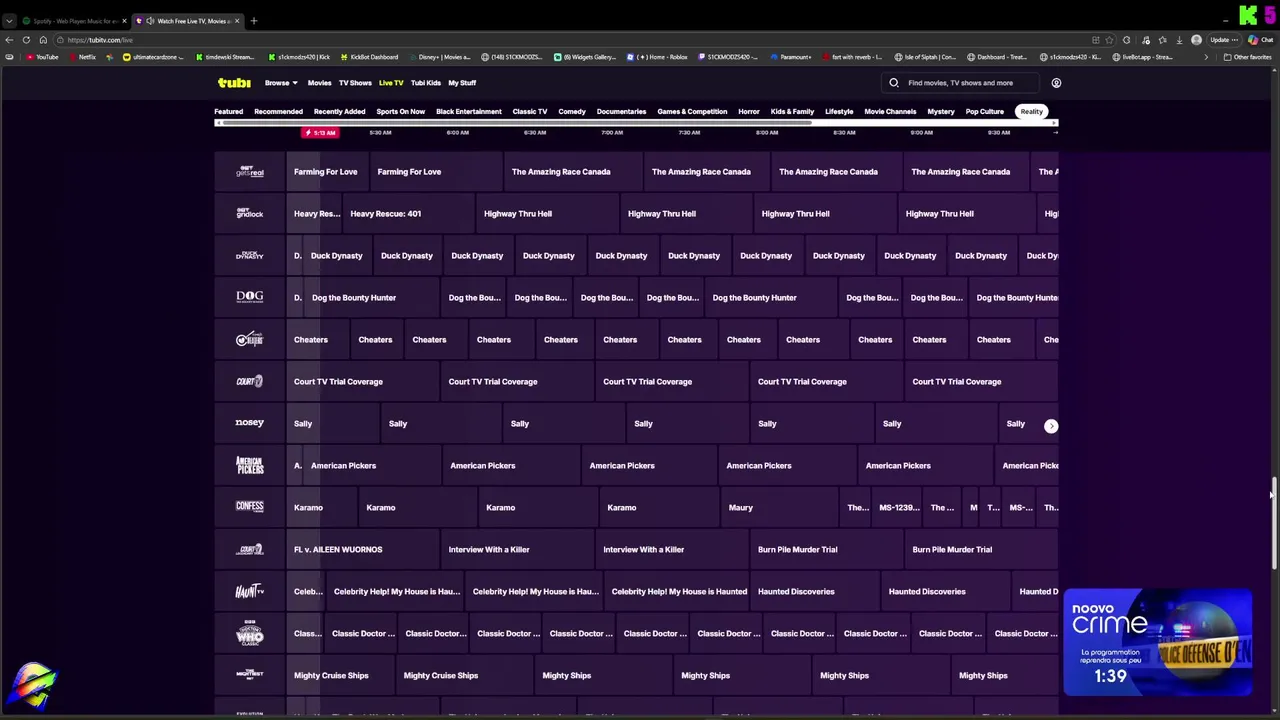Click the Farming For Love program first block
This screenshot has height=720, width=1280.
tap(326, 172)
